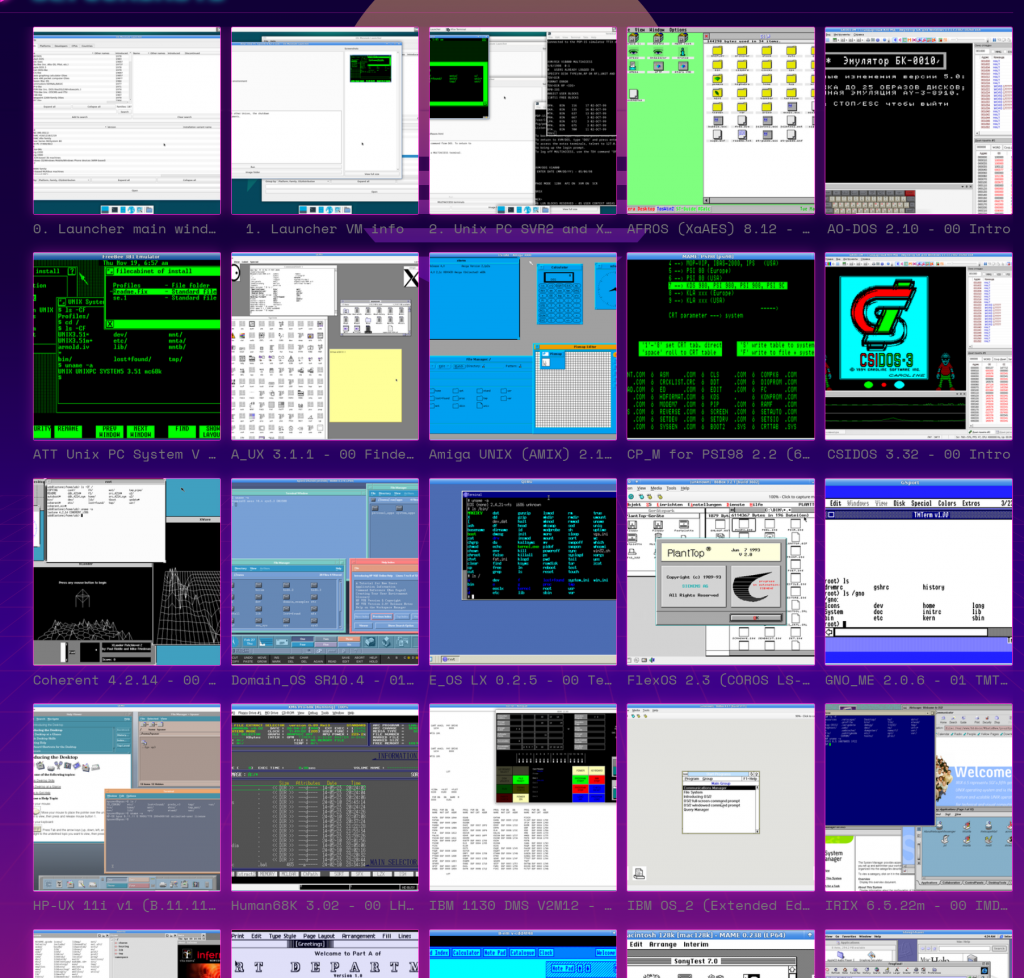
Task: Click the caption "1. Launcher VM info"
Action: point(325,229)
